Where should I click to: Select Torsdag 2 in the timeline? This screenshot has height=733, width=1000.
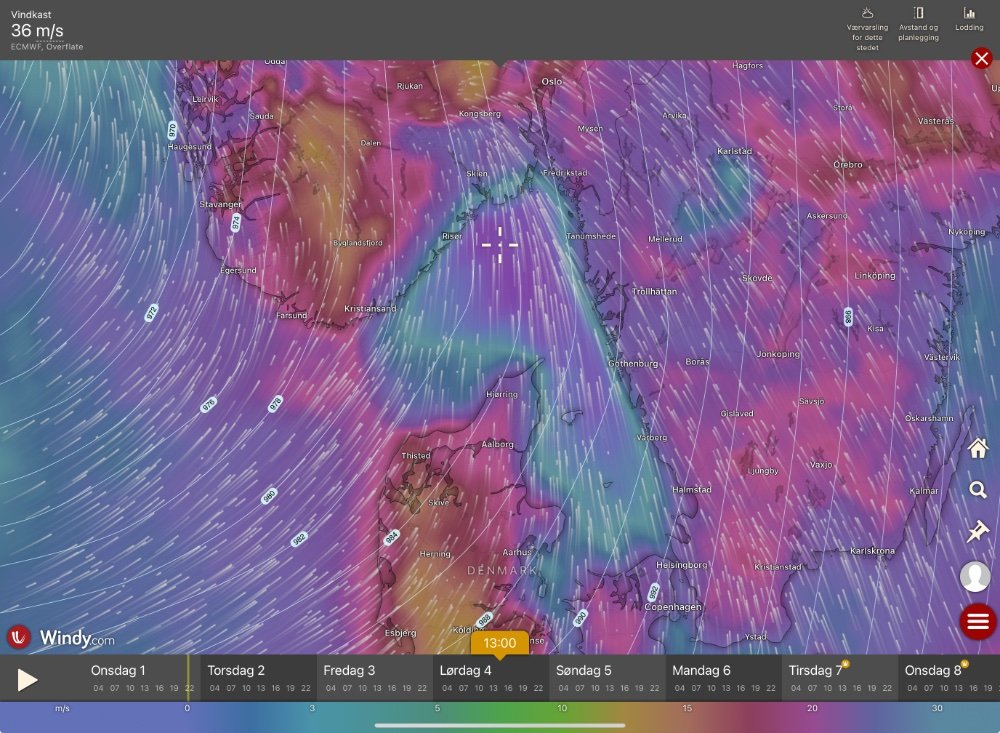click(x=236, y=670)
